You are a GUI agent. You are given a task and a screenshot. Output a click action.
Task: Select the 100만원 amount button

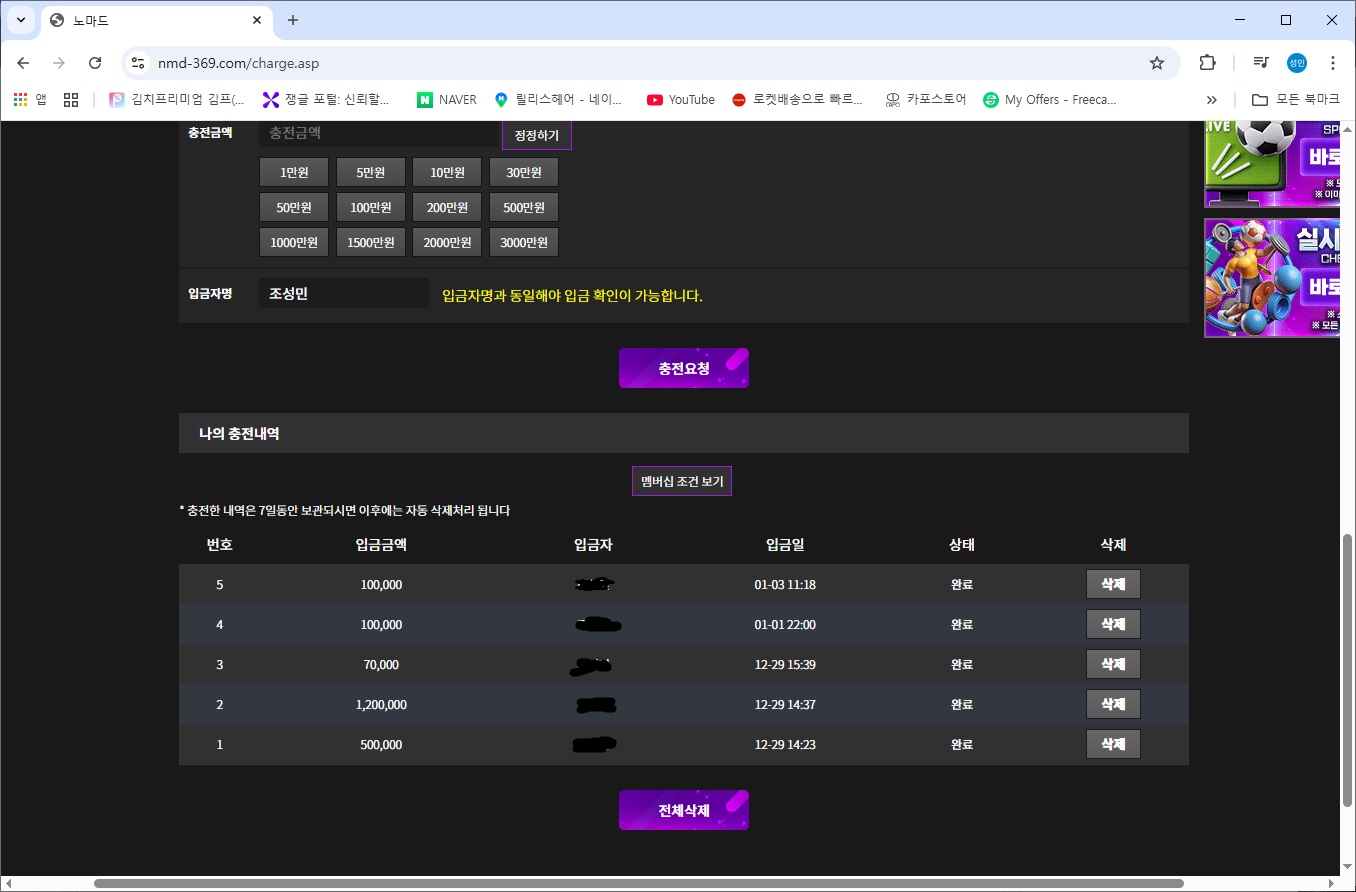pos(371,207)
